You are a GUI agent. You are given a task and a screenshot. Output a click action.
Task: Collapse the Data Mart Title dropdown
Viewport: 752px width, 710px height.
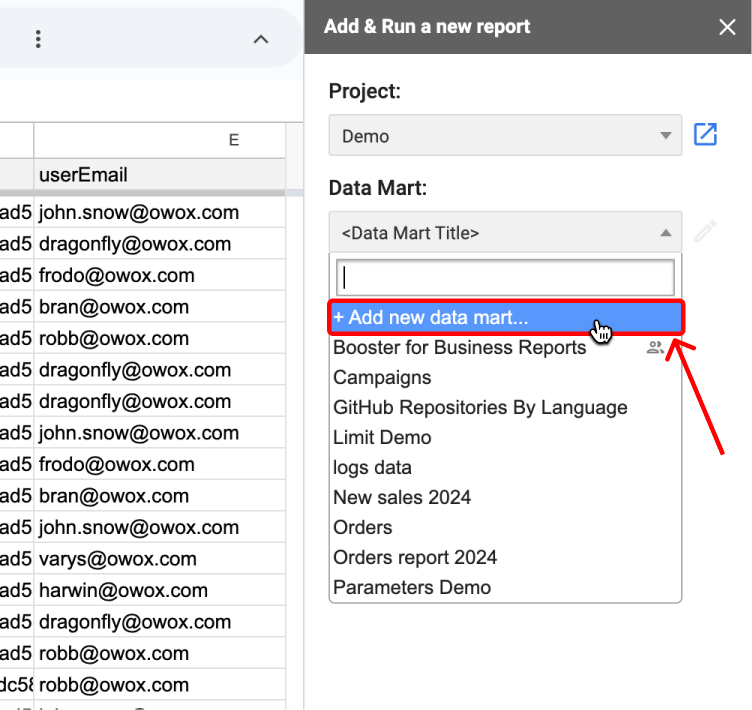[505, 232]
